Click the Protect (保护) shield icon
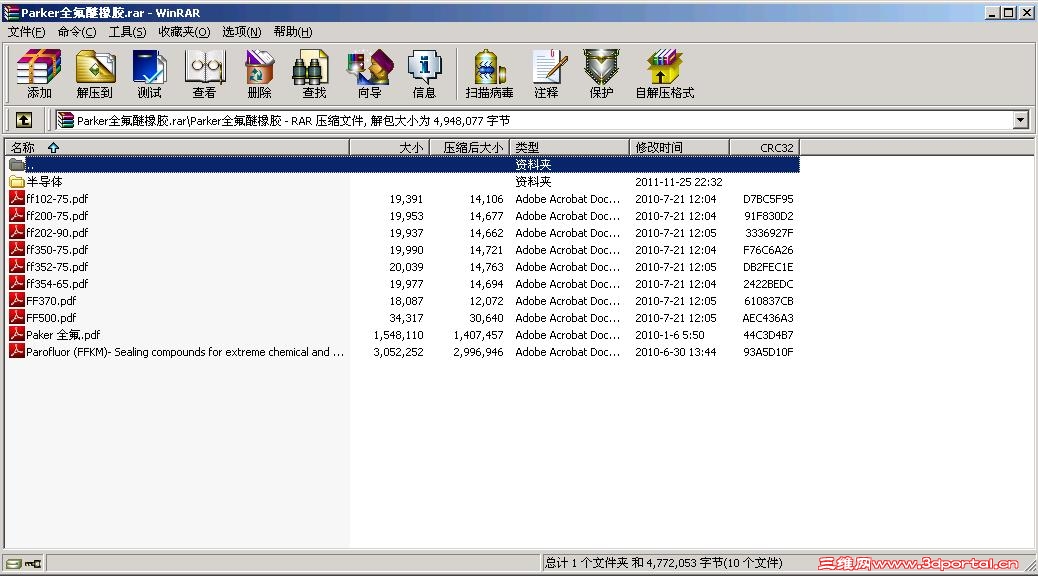The width and height of the screenshot is (1038, 577). tap(601, 73)
